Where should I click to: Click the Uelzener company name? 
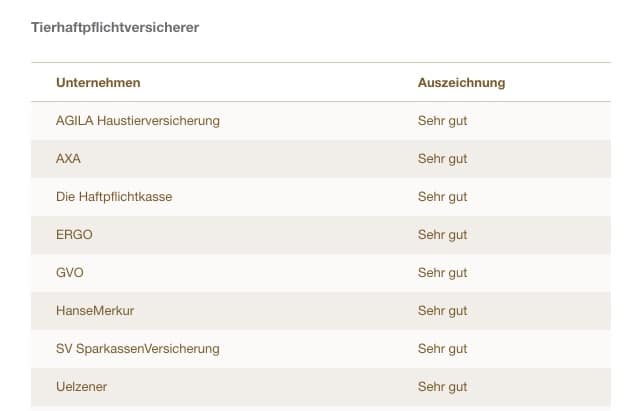82,387
